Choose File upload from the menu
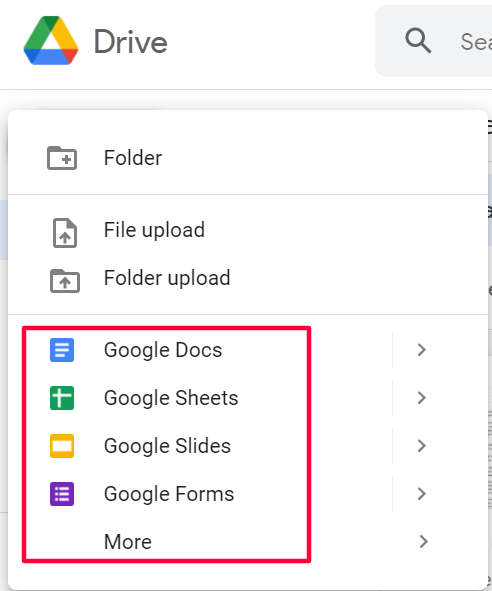This screenshot has height=591, width=492. (x=248, y=230)
